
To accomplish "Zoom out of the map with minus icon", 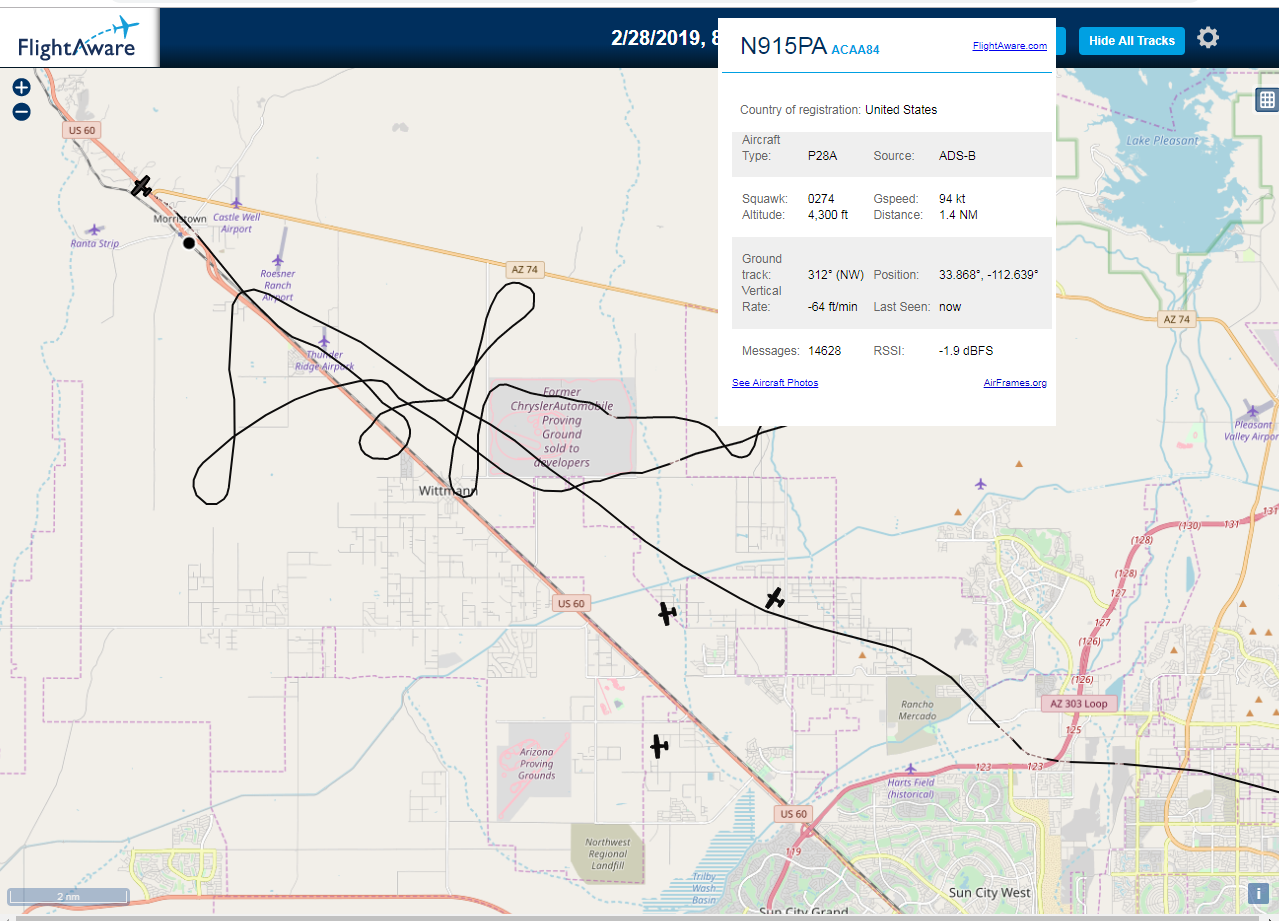I will [x=22, y=112].
